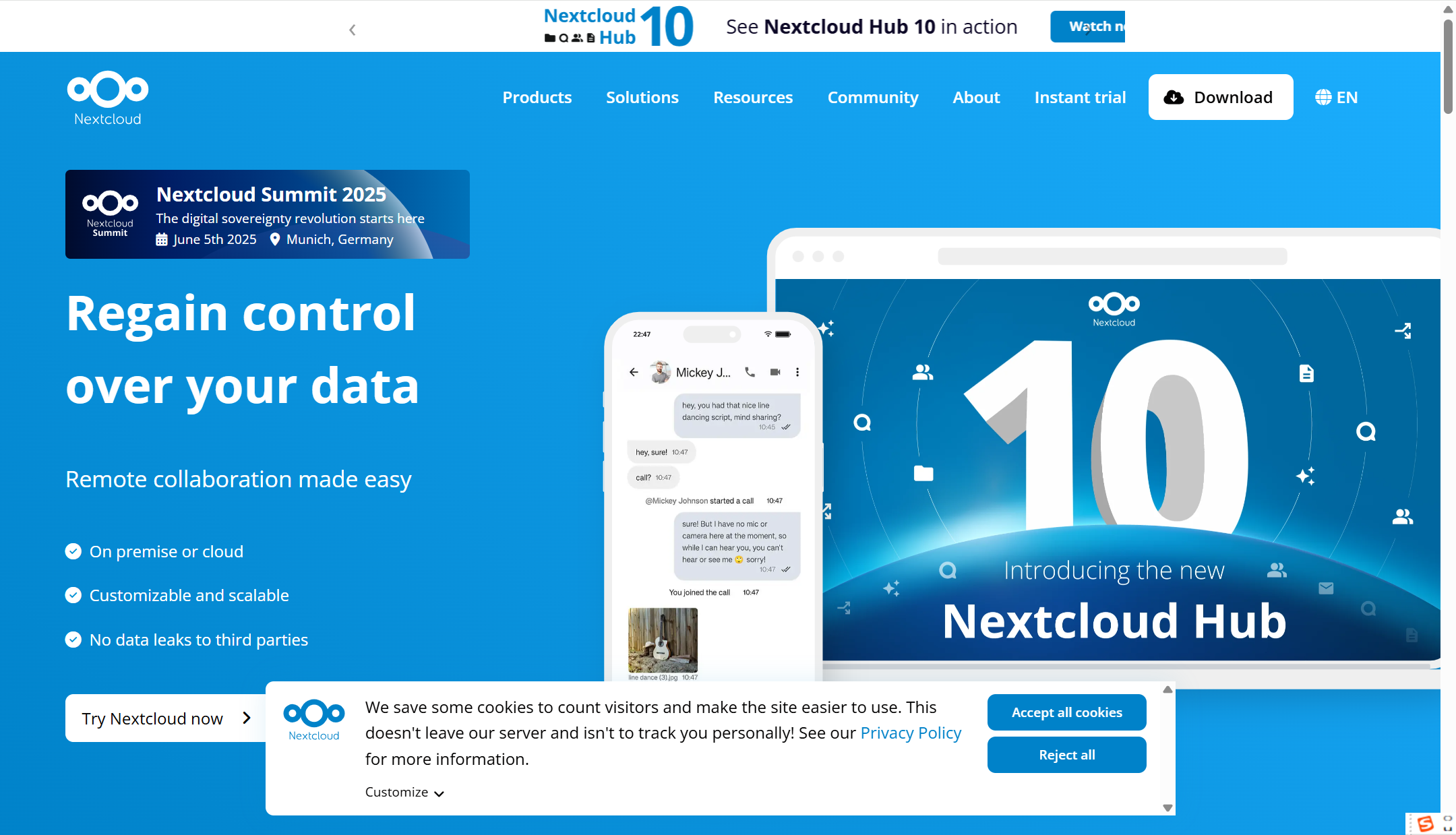The width and height of the screenshot is (1456, 835).
Task: Click the back arrow in phone chat
Action: tap(634, 372)
